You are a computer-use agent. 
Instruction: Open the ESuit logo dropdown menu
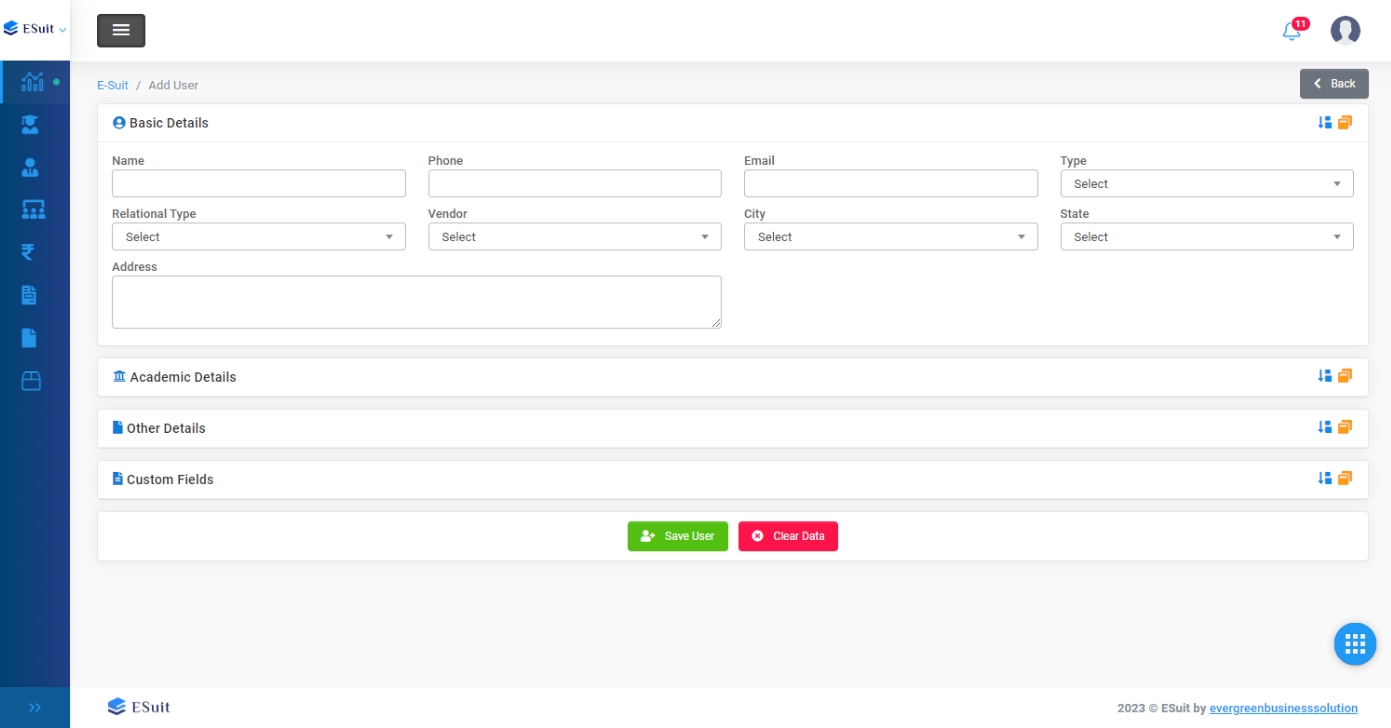[35, 29]
